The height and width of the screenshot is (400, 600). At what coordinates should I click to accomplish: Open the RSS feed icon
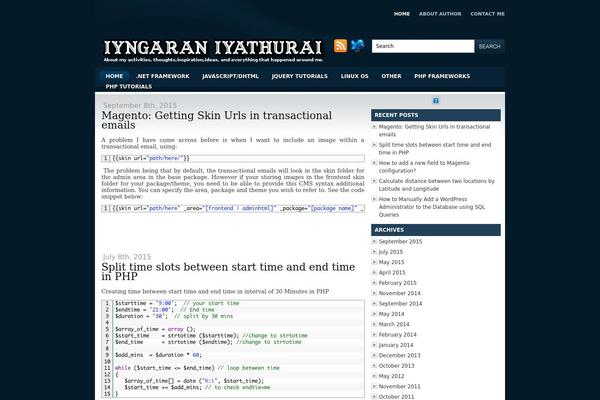point(340,46)
